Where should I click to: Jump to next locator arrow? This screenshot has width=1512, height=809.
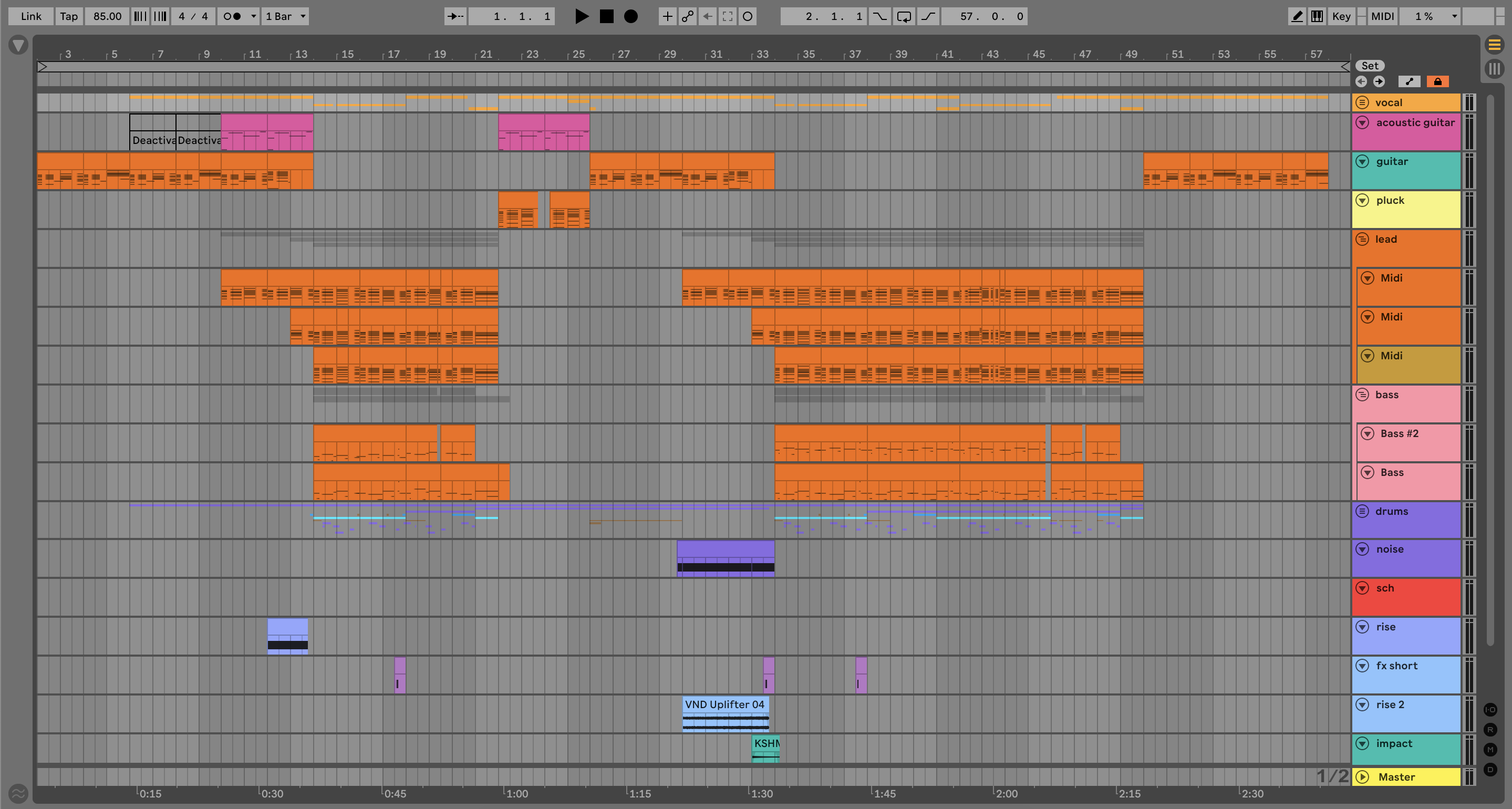tap(1379, 81)
